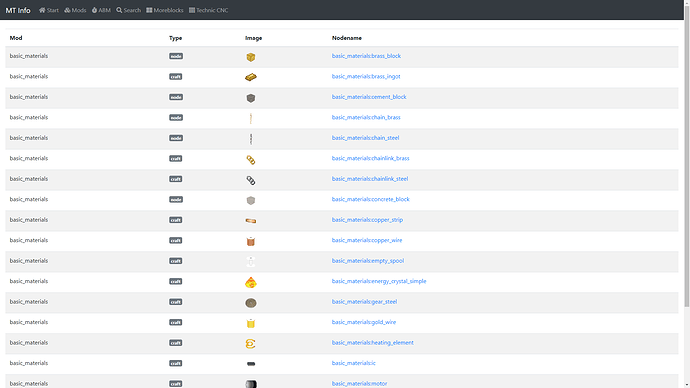This screenshot has width=690, height=388.
Task: Open basic_materials:gold_wire link
Action: (364, 322)
